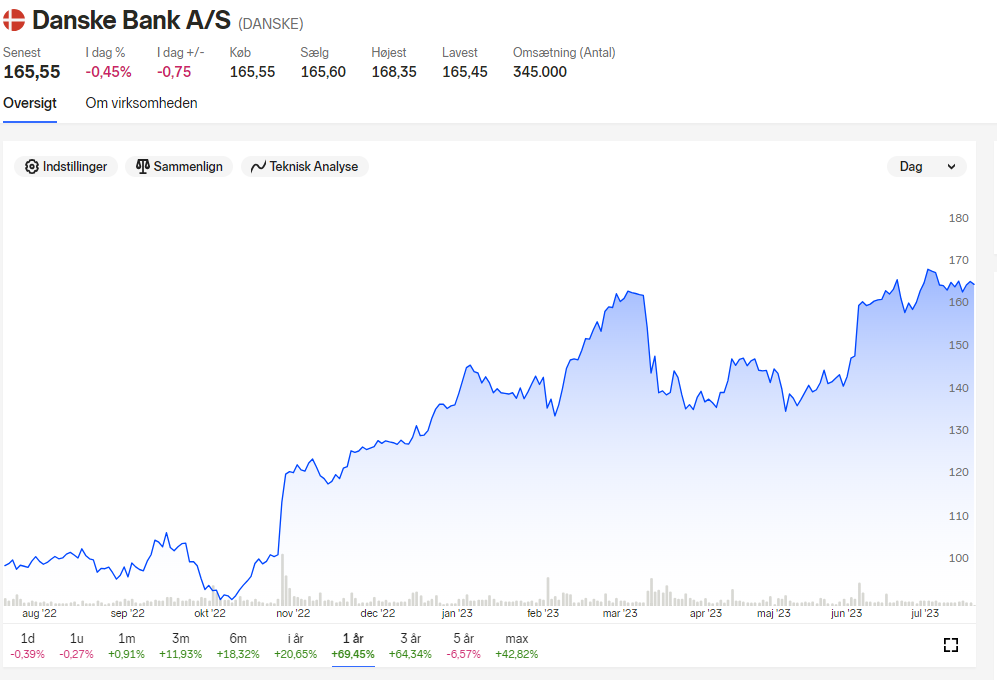997x680 pixels.
Task: Open Sammenlign comparison tool
Action: [179, 167]
